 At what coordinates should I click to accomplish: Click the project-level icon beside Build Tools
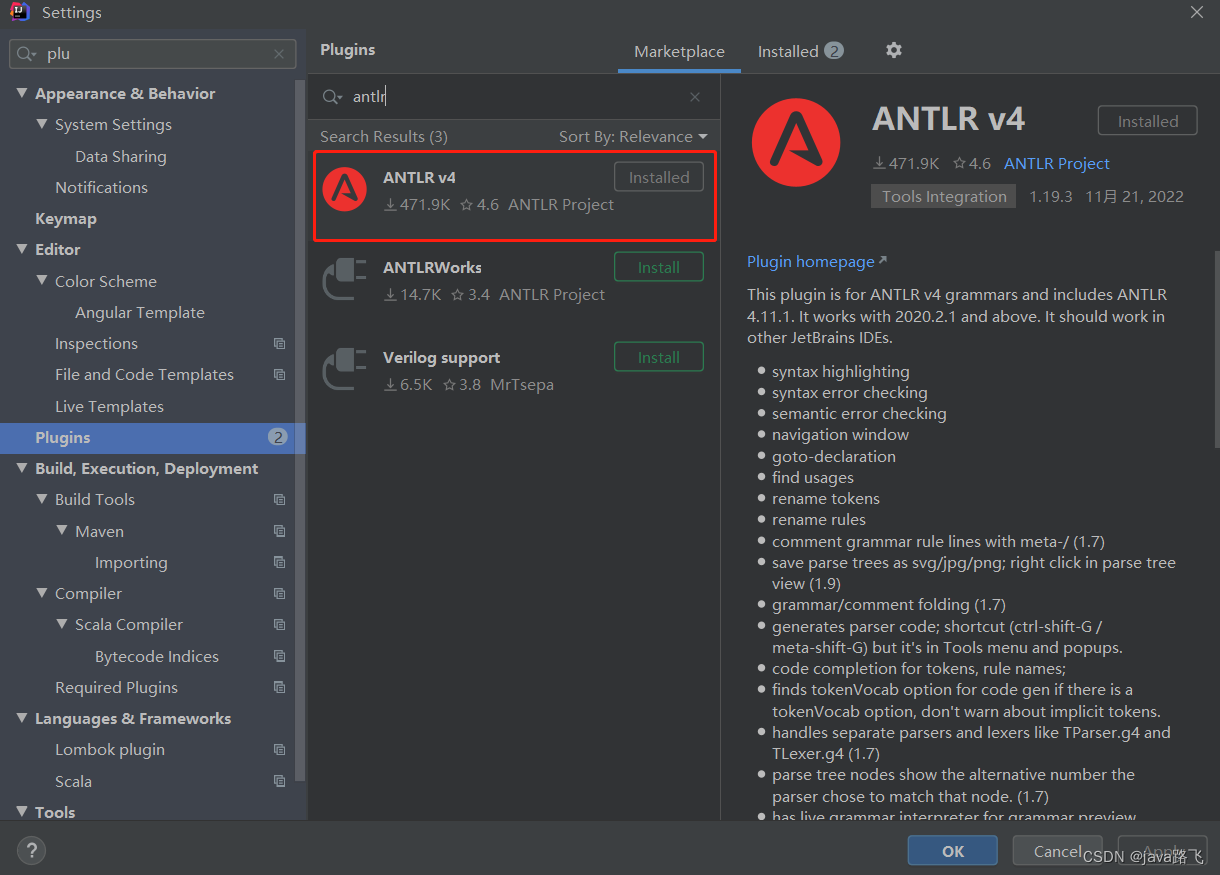tap(279, 500)
